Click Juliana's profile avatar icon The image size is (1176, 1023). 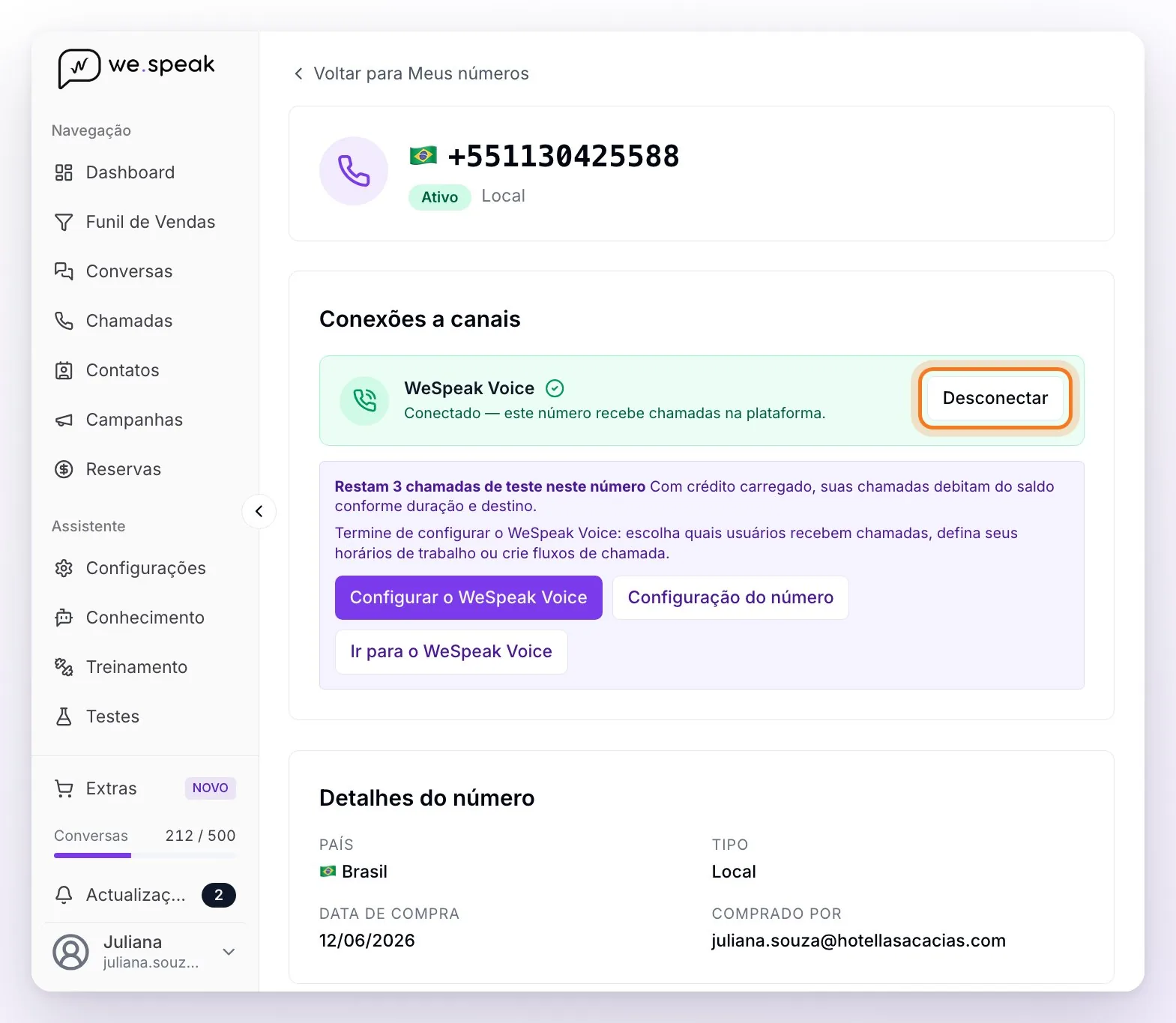[71, 952]
